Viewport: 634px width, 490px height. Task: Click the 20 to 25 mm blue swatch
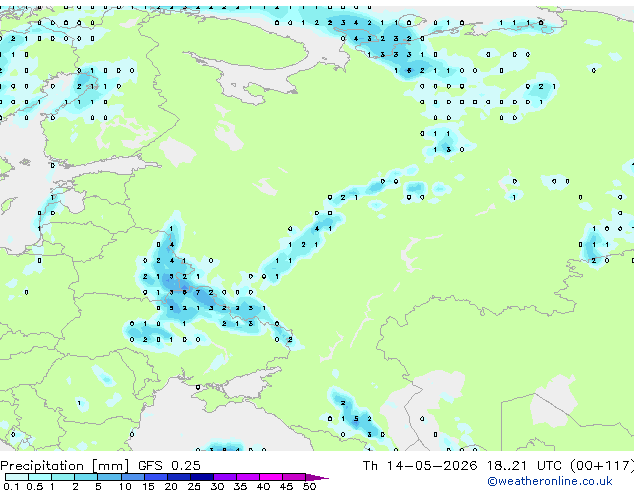point(178,477)
